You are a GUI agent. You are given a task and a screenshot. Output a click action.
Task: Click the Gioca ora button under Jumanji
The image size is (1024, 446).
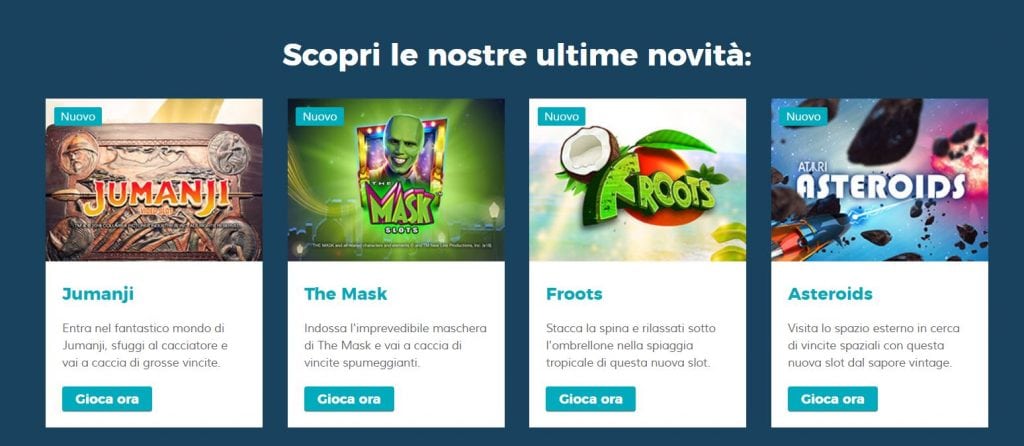(x=107, y=399)
